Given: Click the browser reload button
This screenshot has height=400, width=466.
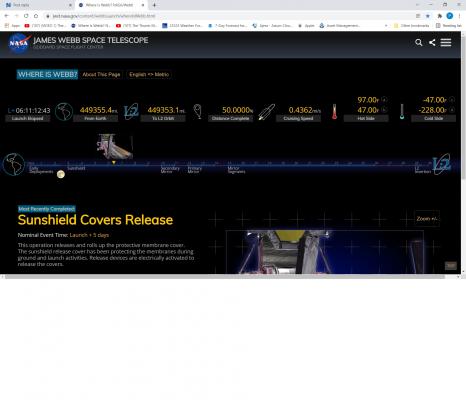Looking at the screenshot, I should point(26,16).
